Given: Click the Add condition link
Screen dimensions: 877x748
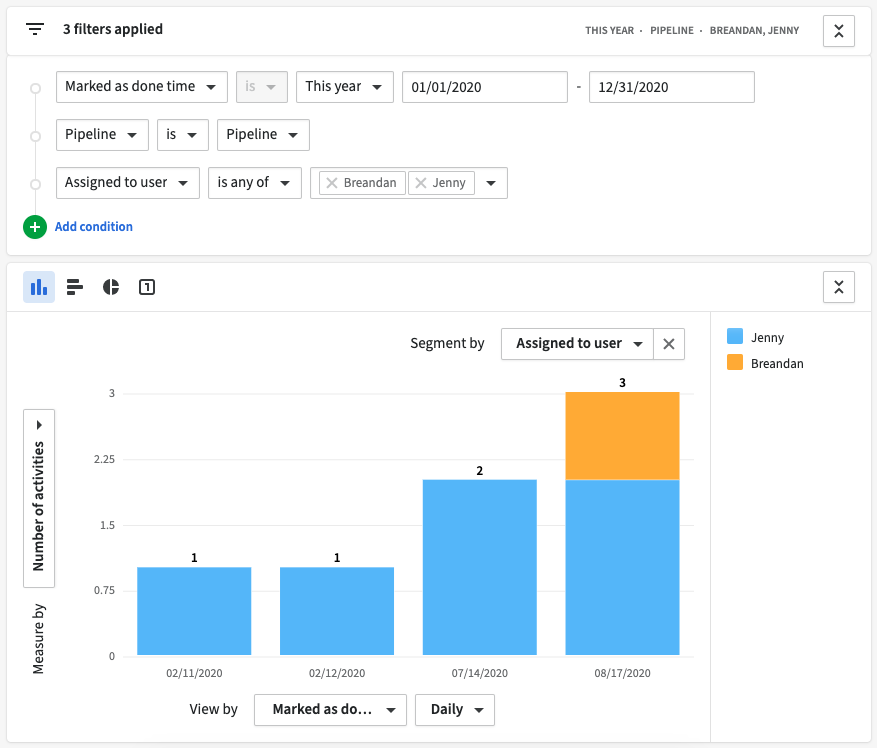Looking at the screenshot, I should click(93, 227).
